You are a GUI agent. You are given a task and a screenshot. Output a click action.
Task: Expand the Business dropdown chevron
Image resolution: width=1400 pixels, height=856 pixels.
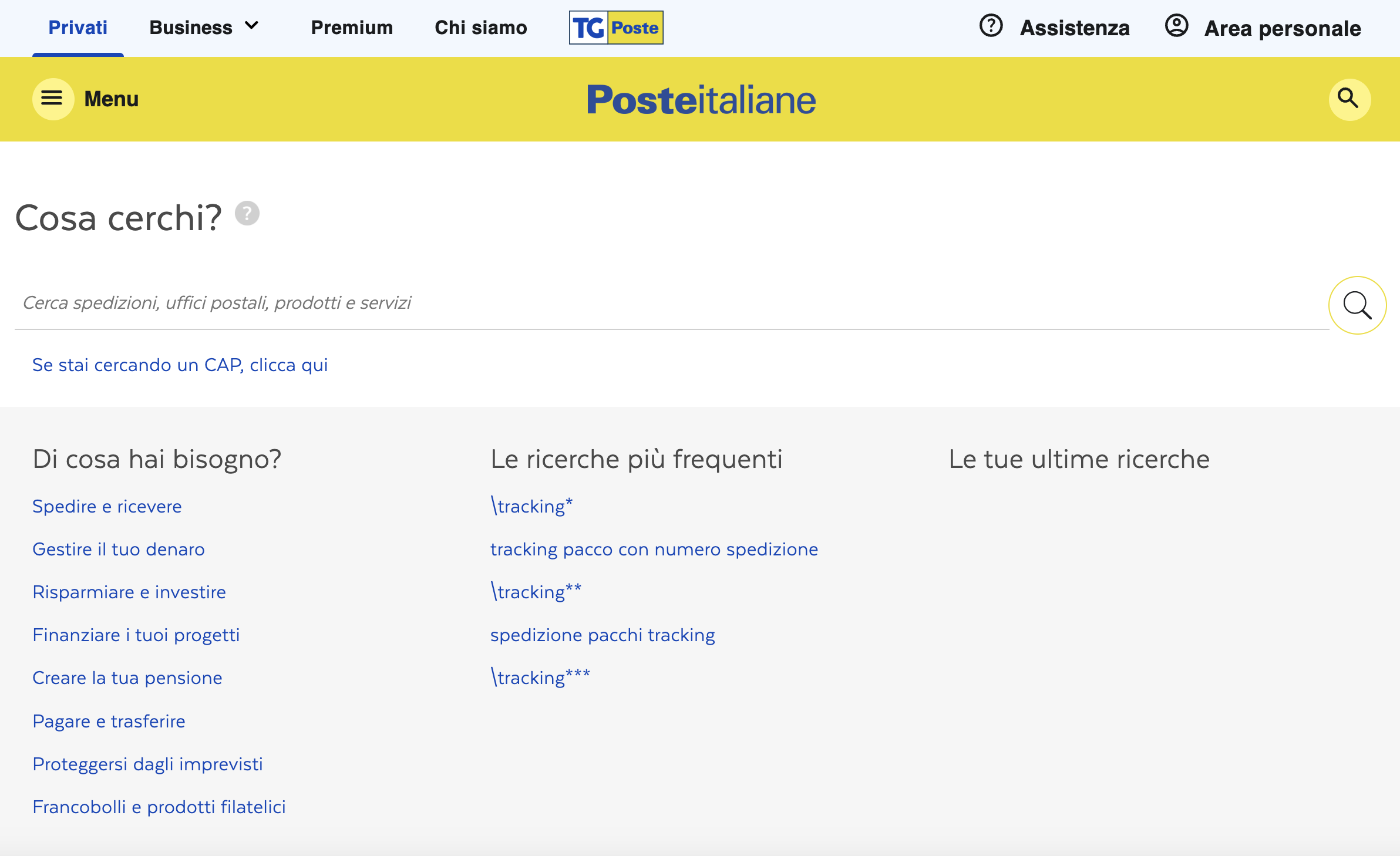pyautogui.click(x=252, y=26)
